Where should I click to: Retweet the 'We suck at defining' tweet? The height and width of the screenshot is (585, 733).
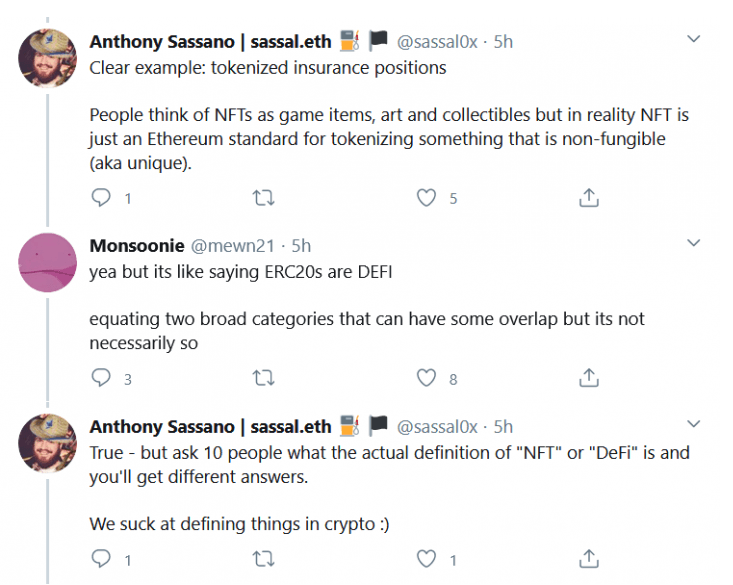point(263,558)
